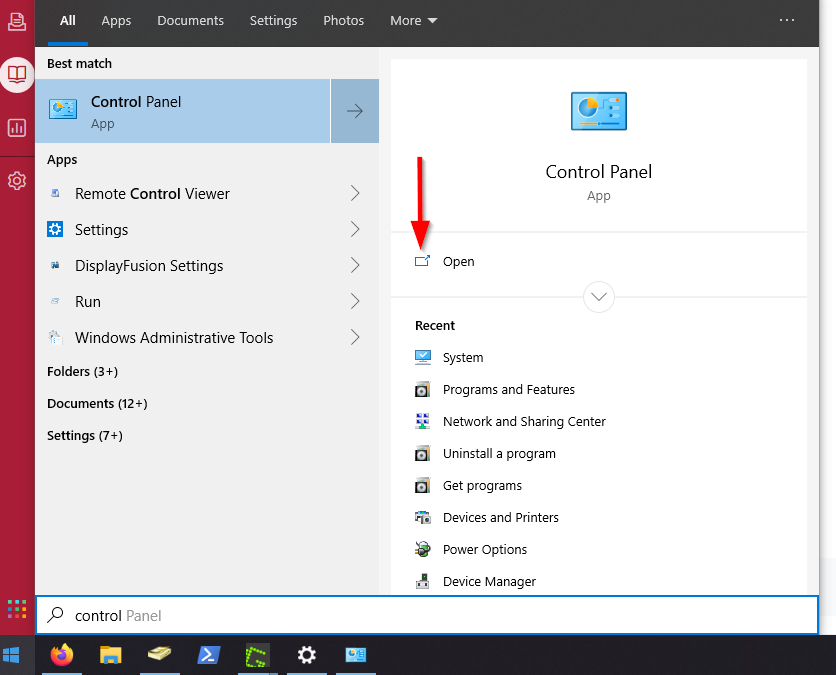Click the Uninstall a program icon
Image resolution: width=836 pixels, height=675 pixels.
[x=422, y=454]
